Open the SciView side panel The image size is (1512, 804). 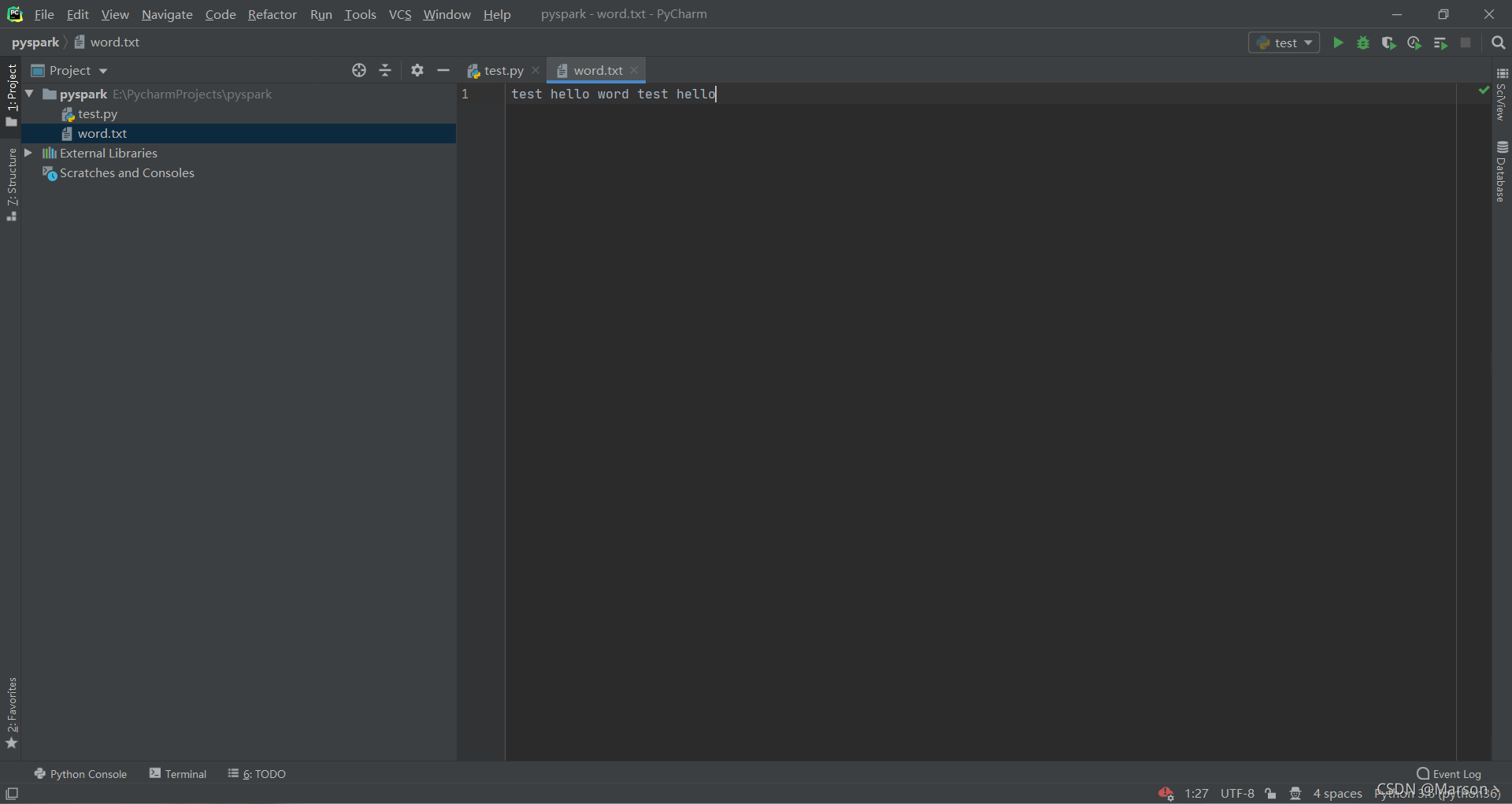click(x=1502, y=94)
